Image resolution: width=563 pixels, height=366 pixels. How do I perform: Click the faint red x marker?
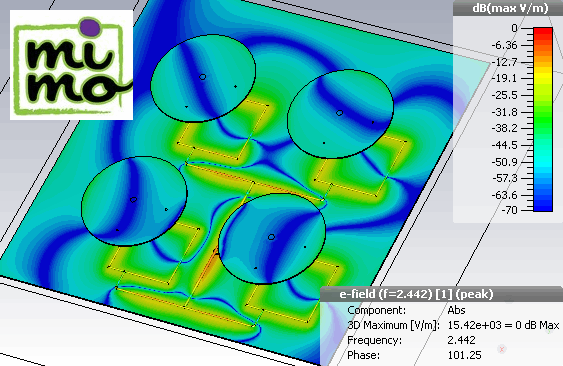tap(502, 348)
